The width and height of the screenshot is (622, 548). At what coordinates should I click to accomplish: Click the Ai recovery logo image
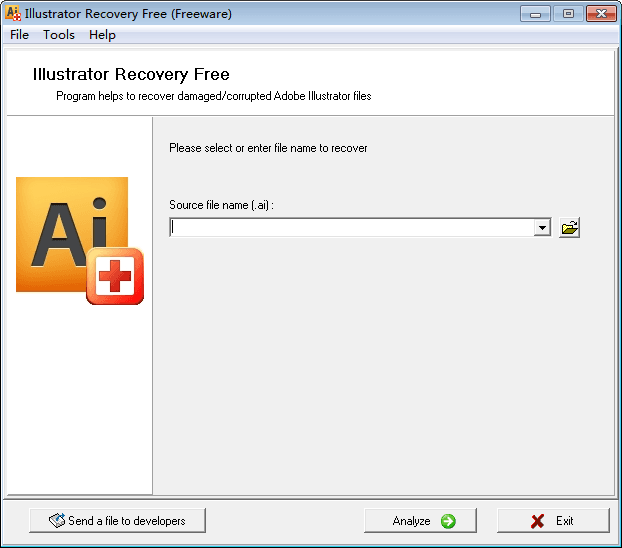[80, 241]
